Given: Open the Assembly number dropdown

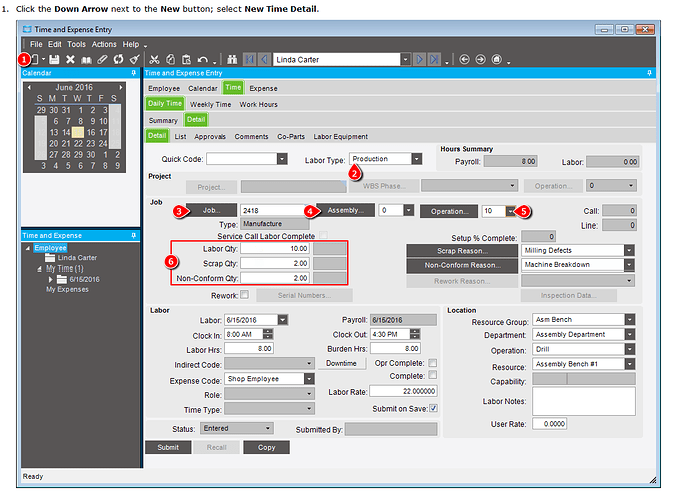Looking at the screenshot, I should coord(409,210).
